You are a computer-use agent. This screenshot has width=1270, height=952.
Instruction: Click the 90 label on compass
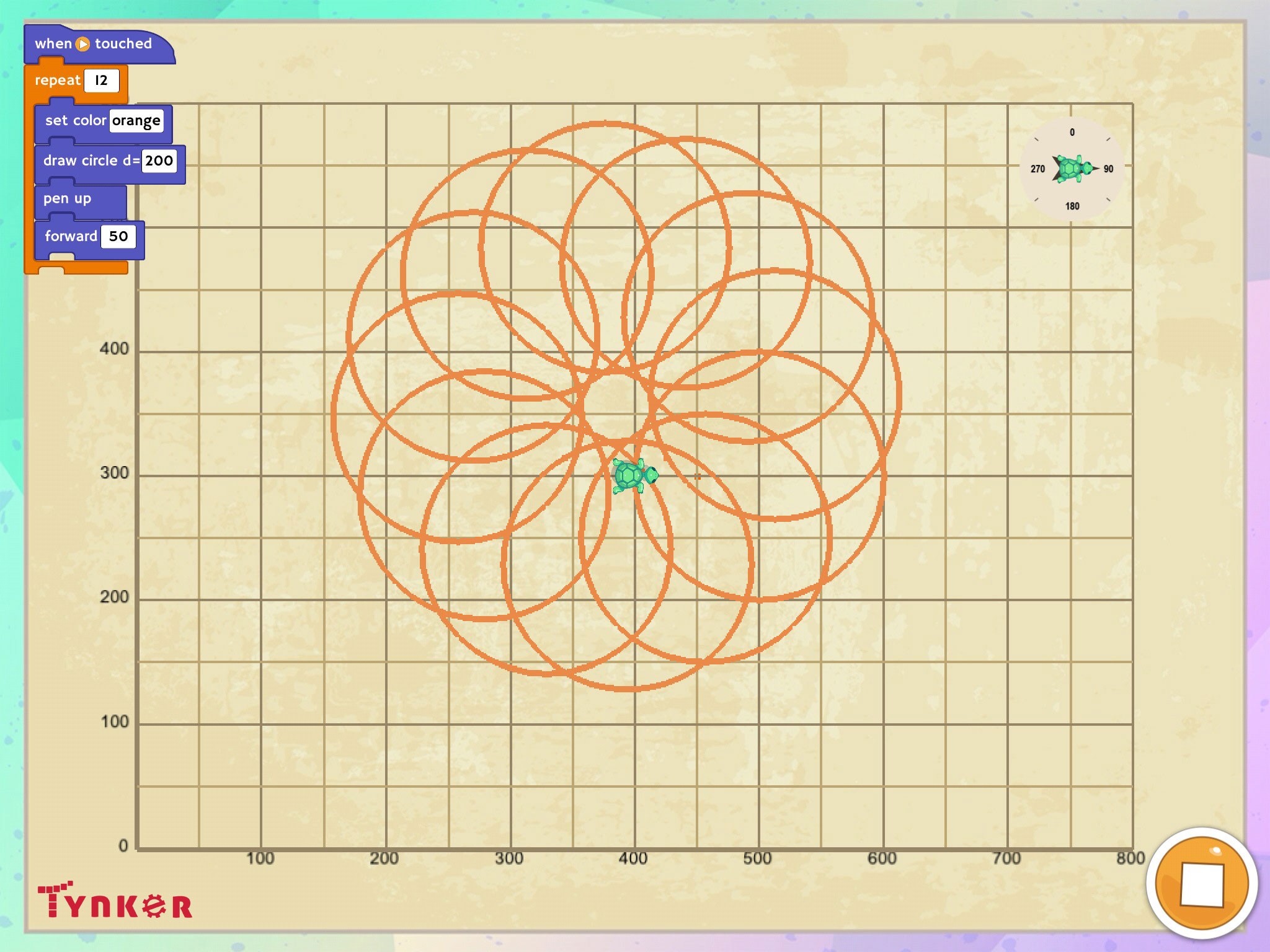point(1108,169)
